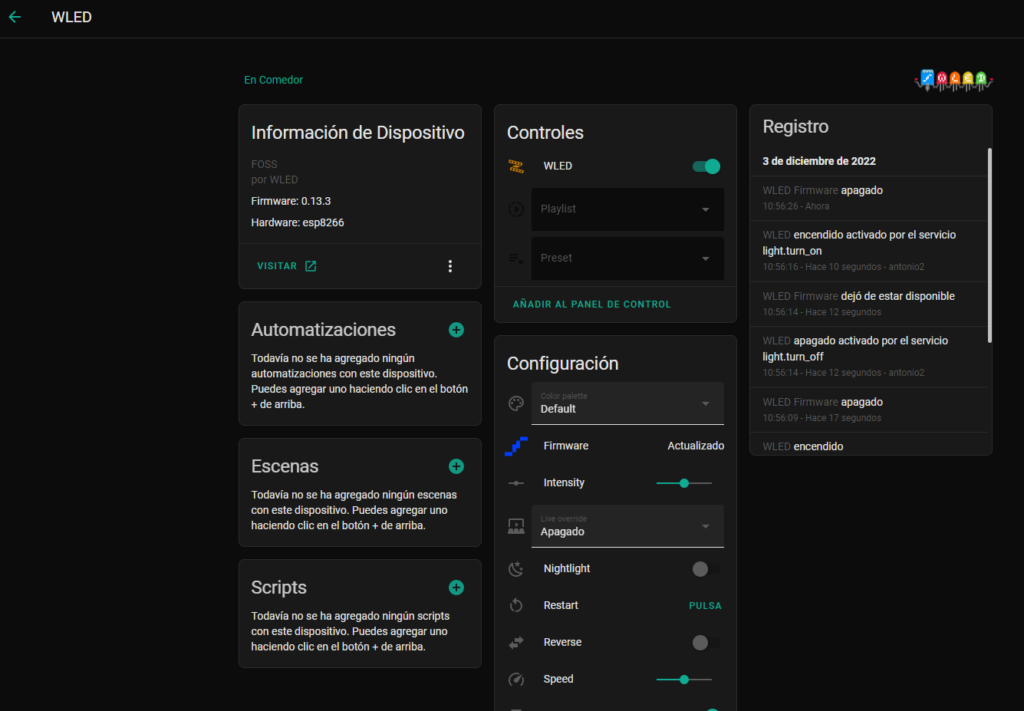Click the 'Firmware: 0.13.3' text
The height and width of the screenshot is (711, 1024).
coord(291,201)
